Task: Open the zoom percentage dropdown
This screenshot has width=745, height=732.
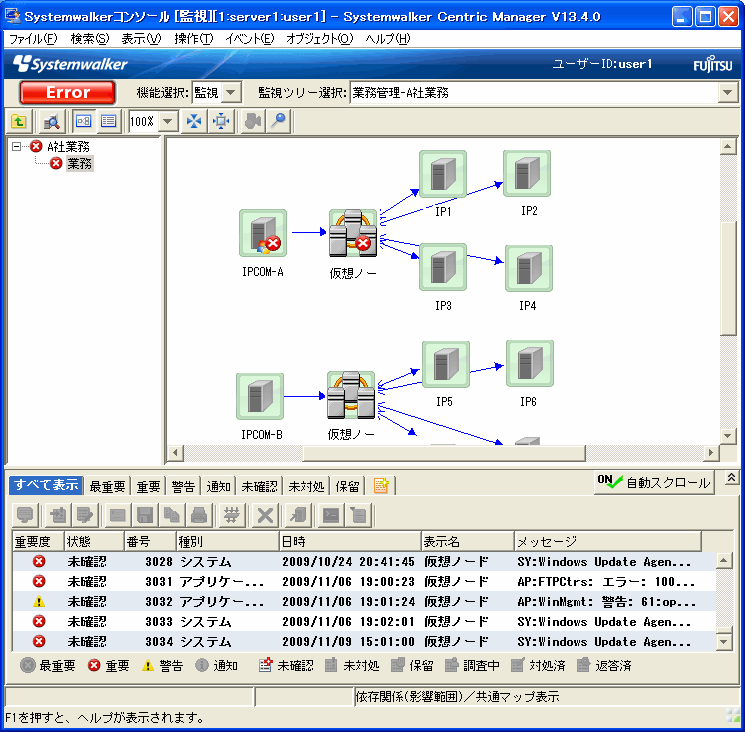Action: pyautogui.click(x=167, y=122)
